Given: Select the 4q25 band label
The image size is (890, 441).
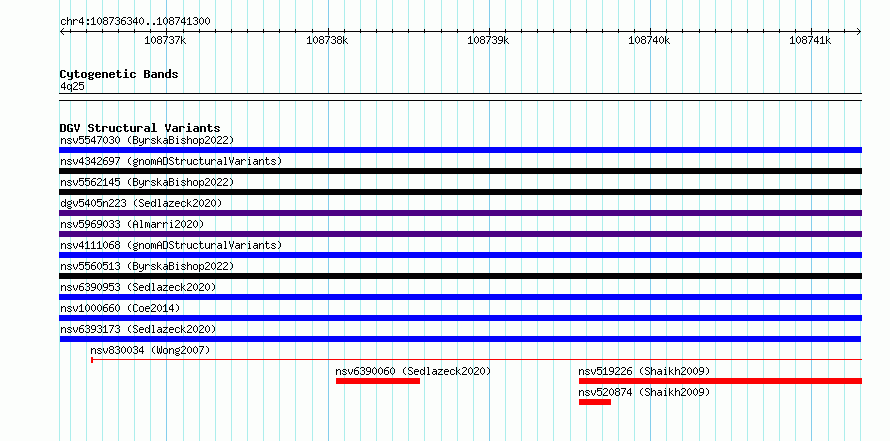Looking at the screenshot, I should pyautogui.click(x=73, y=87).
